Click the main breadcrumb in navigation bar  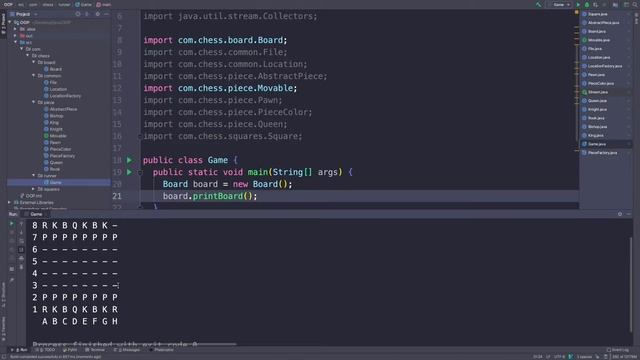click(x=104, y=4)
